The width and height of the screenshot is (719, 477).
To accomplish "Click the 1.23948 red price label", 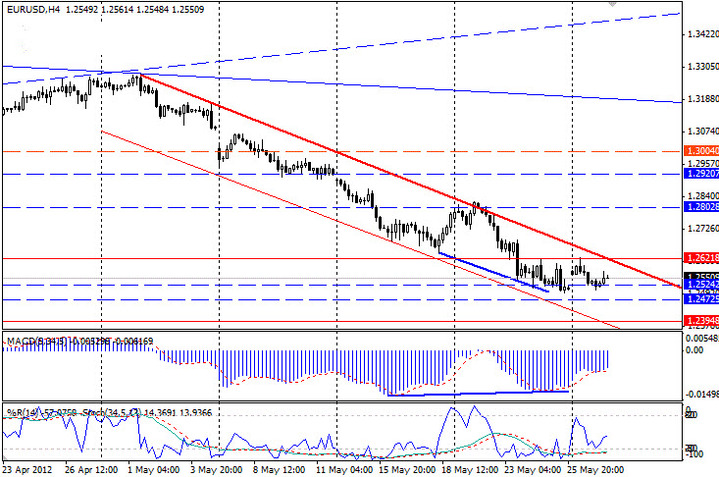I will 700,321.
